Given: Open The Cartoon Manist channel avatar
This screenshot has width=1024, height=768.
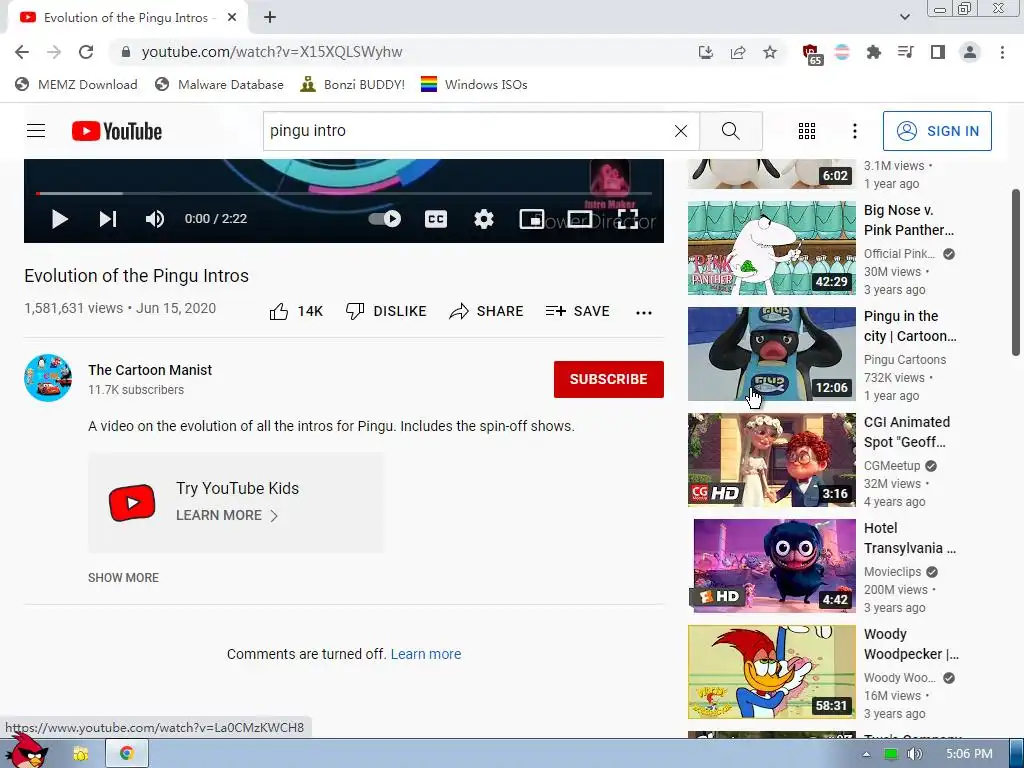Looking at the screenshot, I should click(x=48, y=378).
